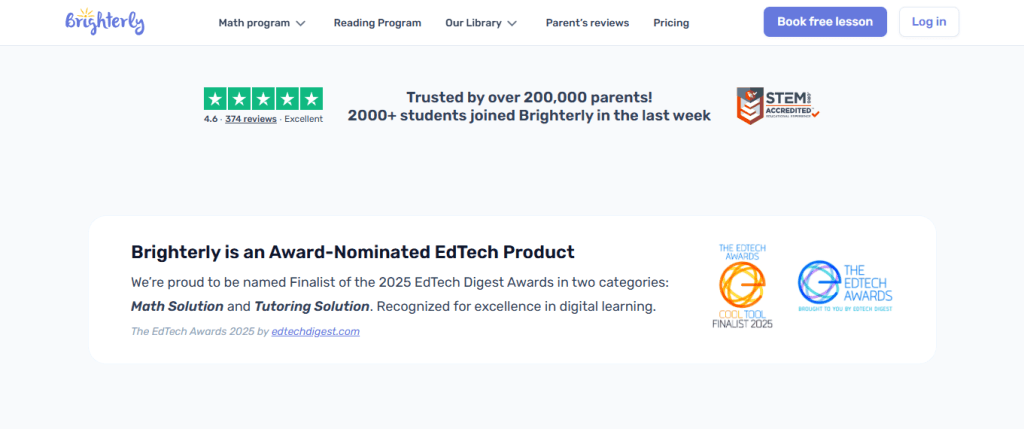Click The EdTech Awards logo
This screenshot has height=429, width=1024.
click(x=844, y=286)
